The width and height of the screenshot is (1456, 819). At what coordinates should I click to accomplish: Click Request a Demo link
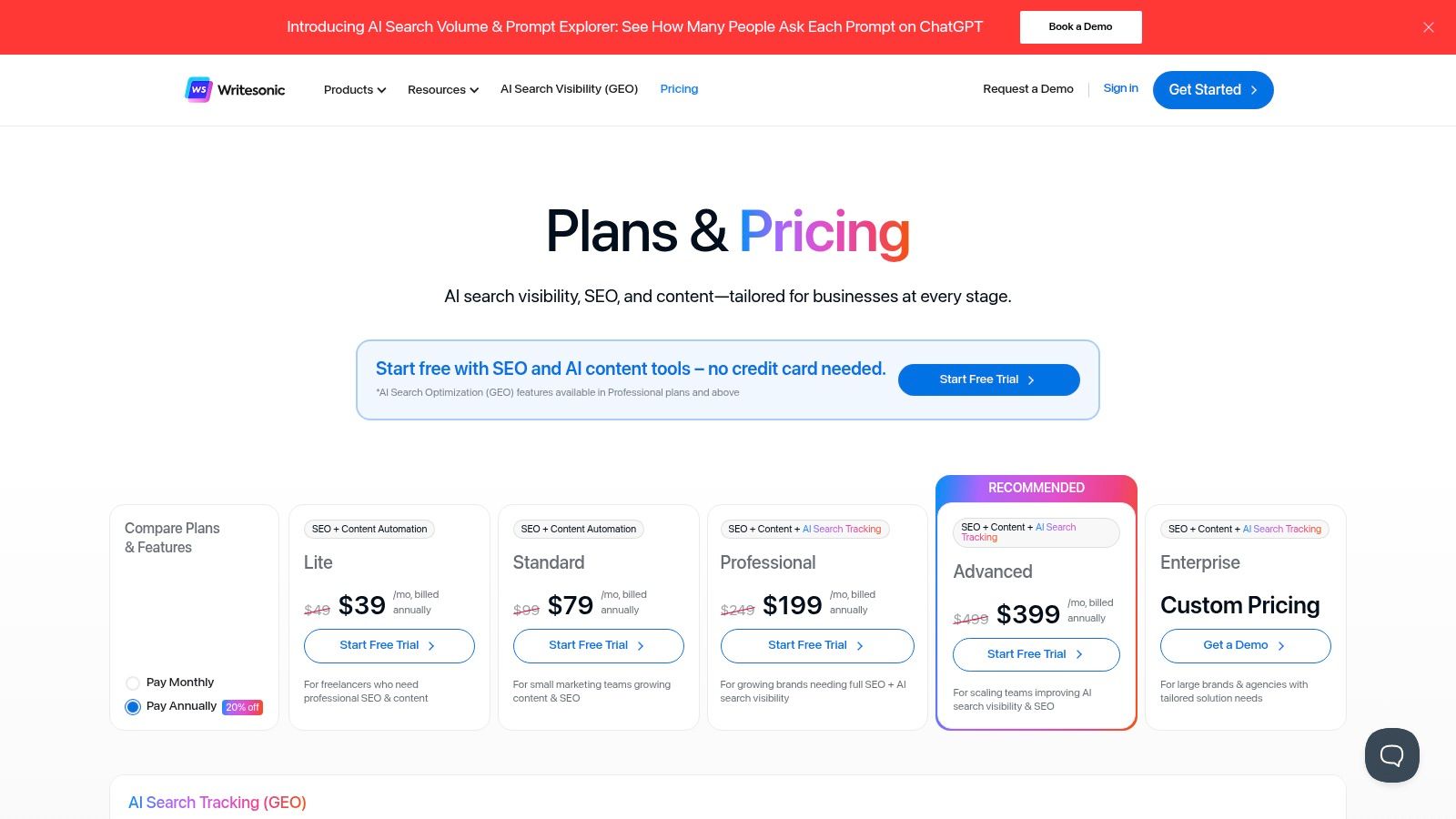pyautogui.click(x=1028, y=89)
